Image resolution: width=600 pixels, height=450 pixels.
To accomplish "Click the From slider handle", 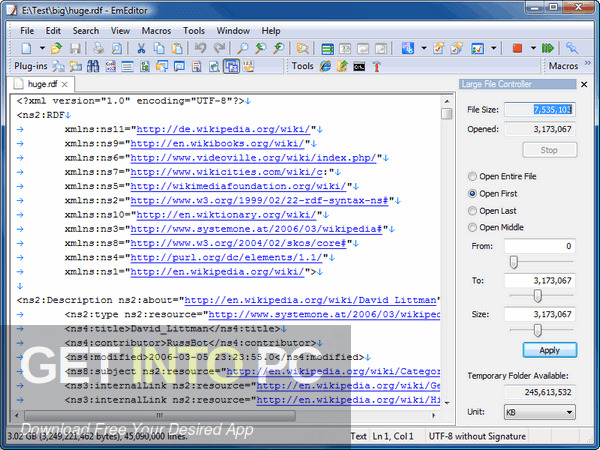I will point(514,262).
